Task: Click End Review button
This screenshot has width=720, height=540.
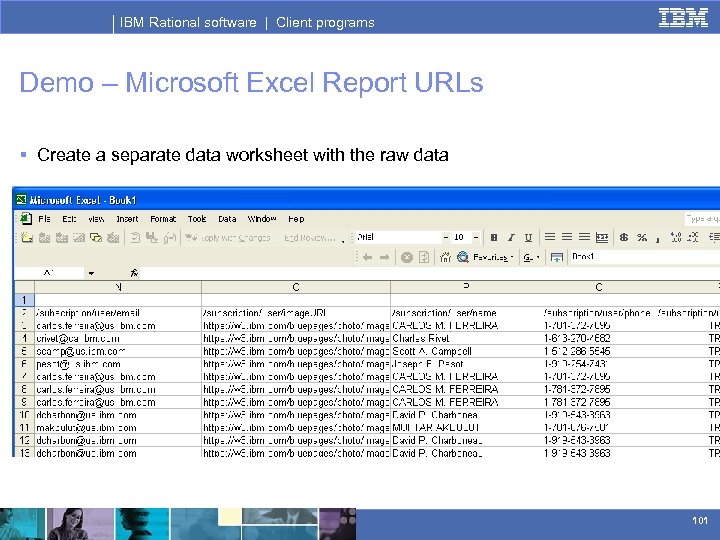Action: pyautogui.click(x=309, y=238)
